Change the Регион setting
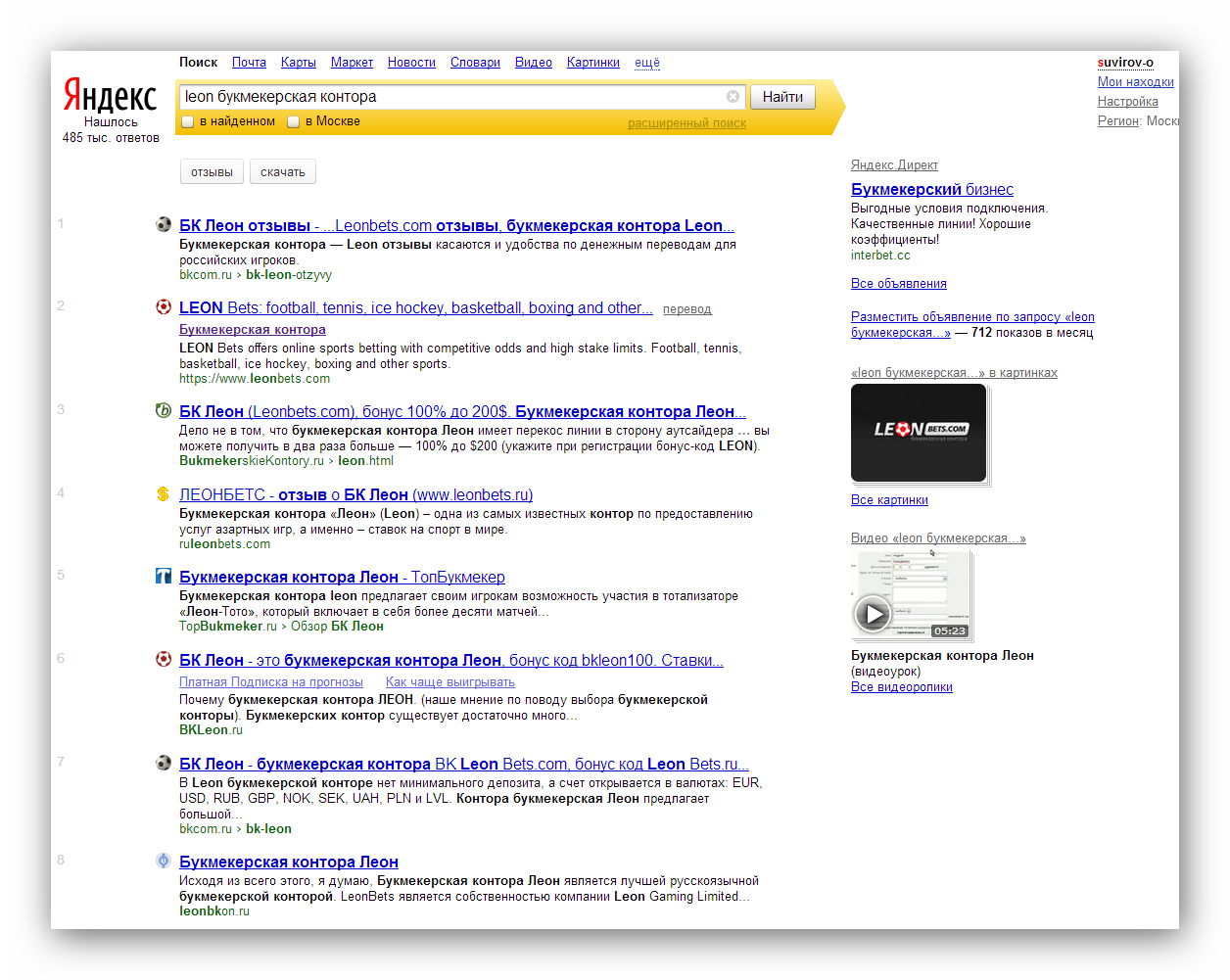 pyautogui.click(x=1118, y=121)
